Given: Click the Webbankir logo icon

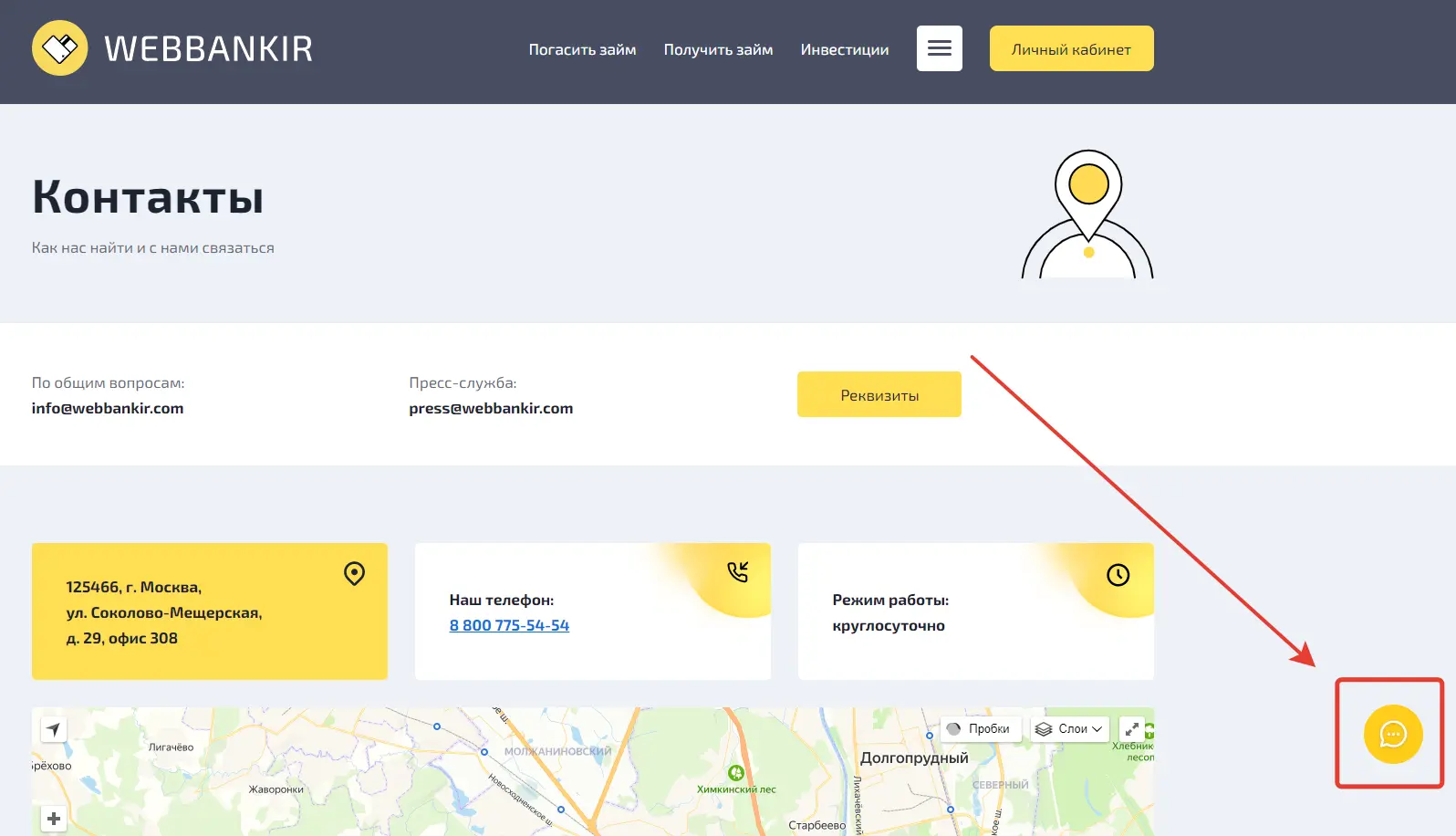Looking at the screenshot, I should point(60,48).
